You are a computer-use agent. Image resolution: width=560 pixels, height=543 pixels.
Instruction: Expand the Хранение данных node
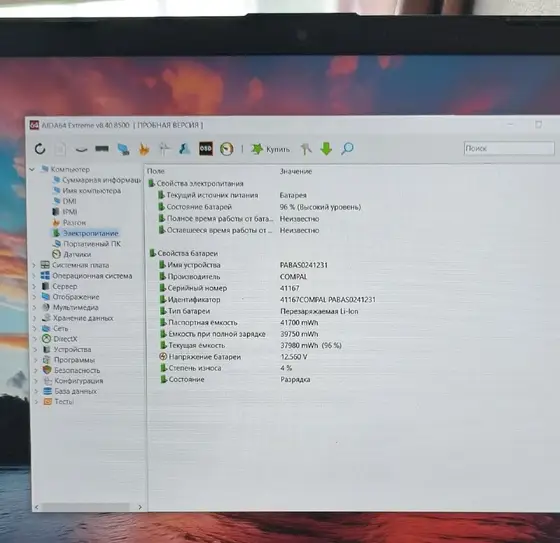(x=35, y=318)
